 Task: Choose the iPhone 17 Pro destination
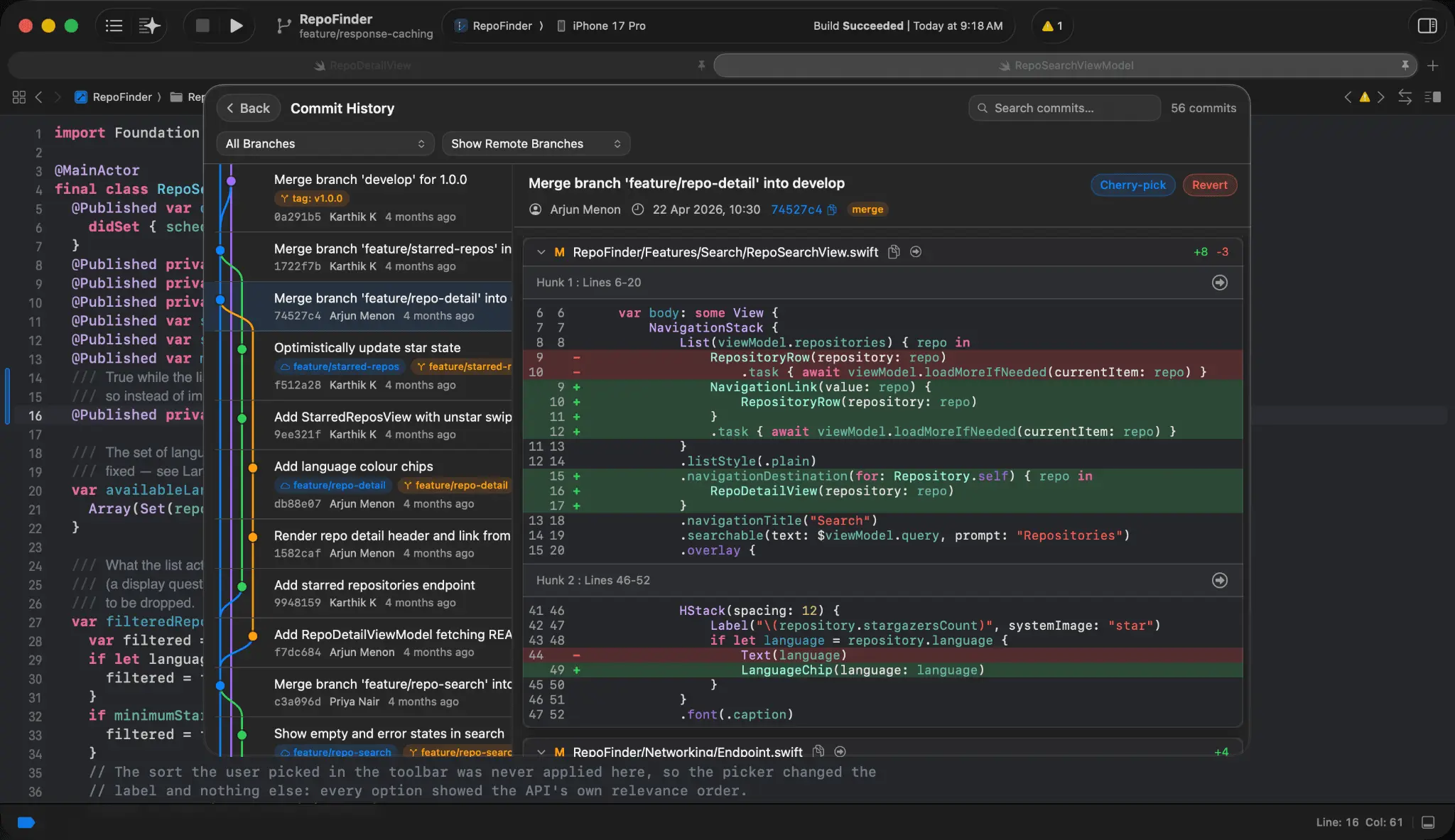[601, 26]
